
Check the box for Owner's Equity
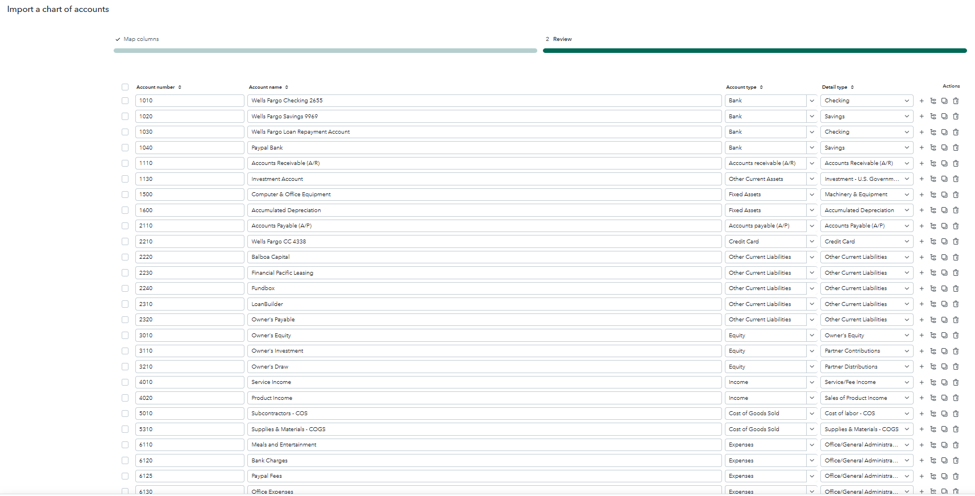coord(125,336)
